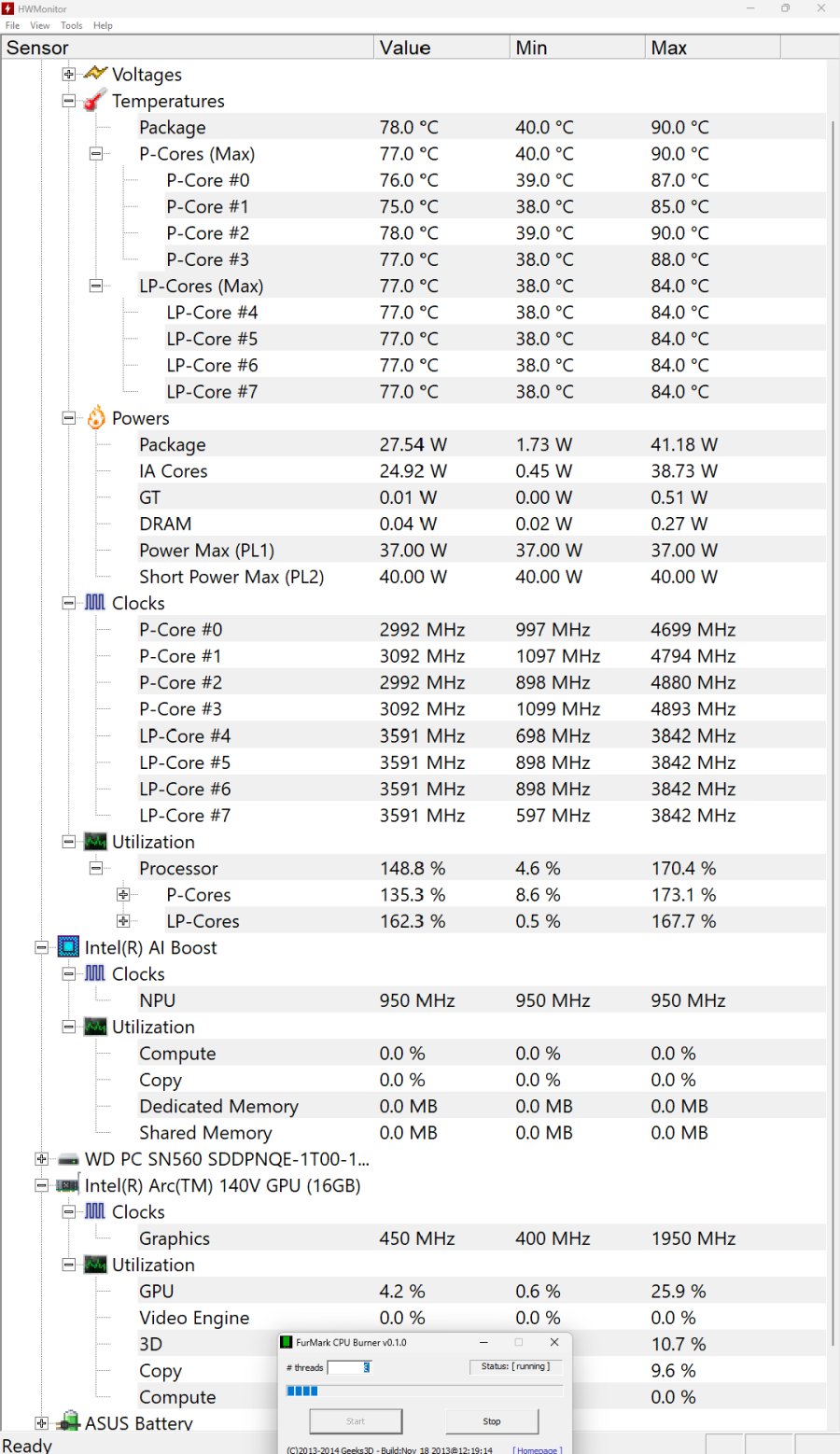Screen dimensions: 840x1454
Task: Click the Temperatures thermometer icon
Action: 95,101
